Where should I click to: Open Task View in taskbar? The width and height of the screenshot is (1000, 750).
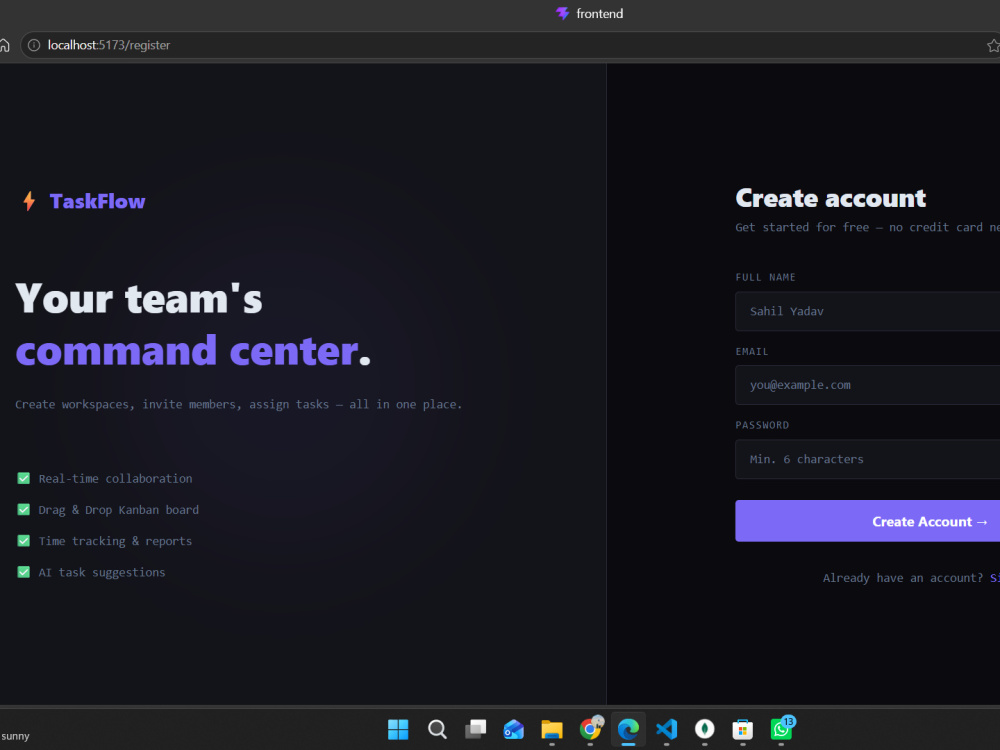click(475, 729)
